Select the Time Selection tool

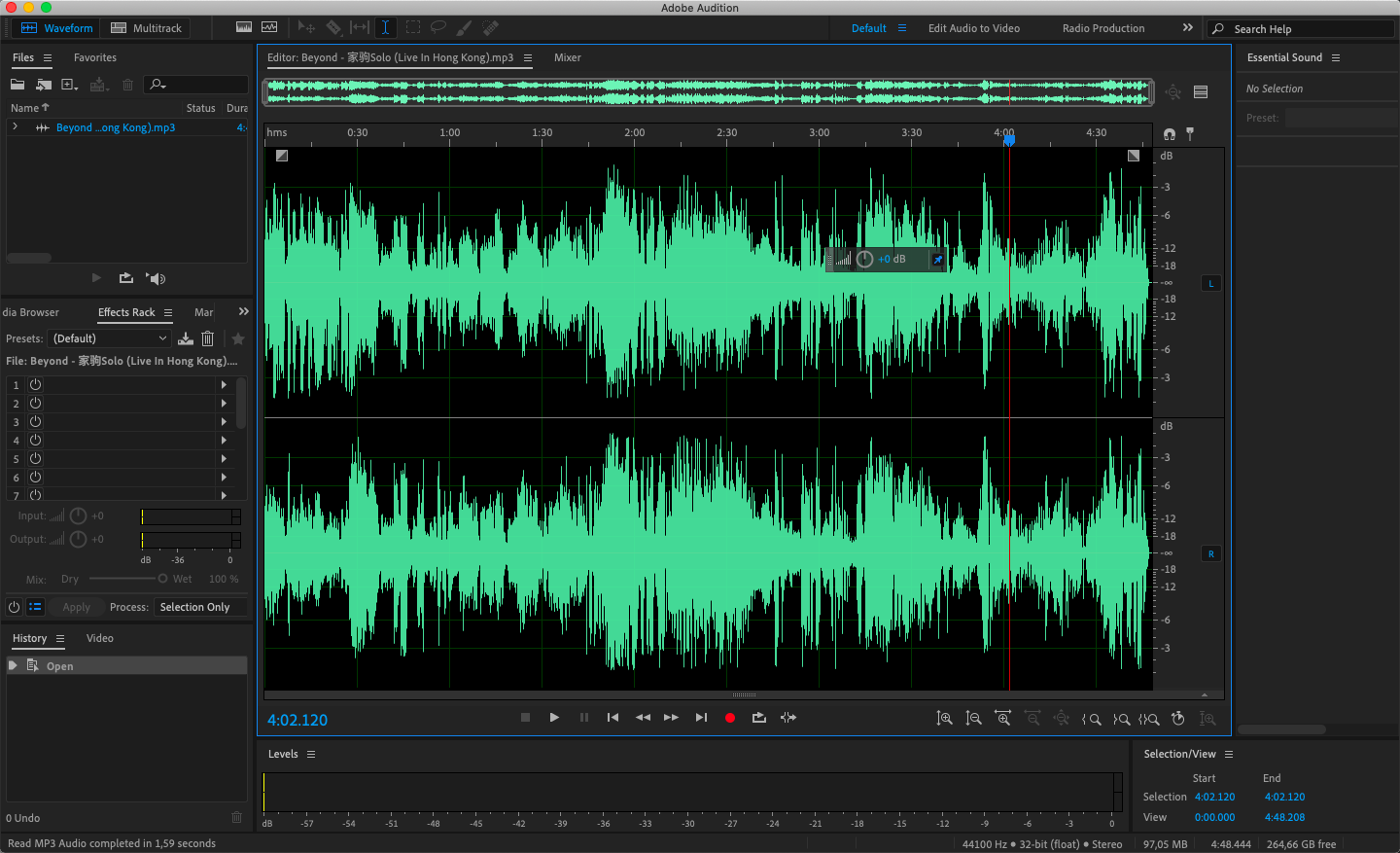pos(385,27)
